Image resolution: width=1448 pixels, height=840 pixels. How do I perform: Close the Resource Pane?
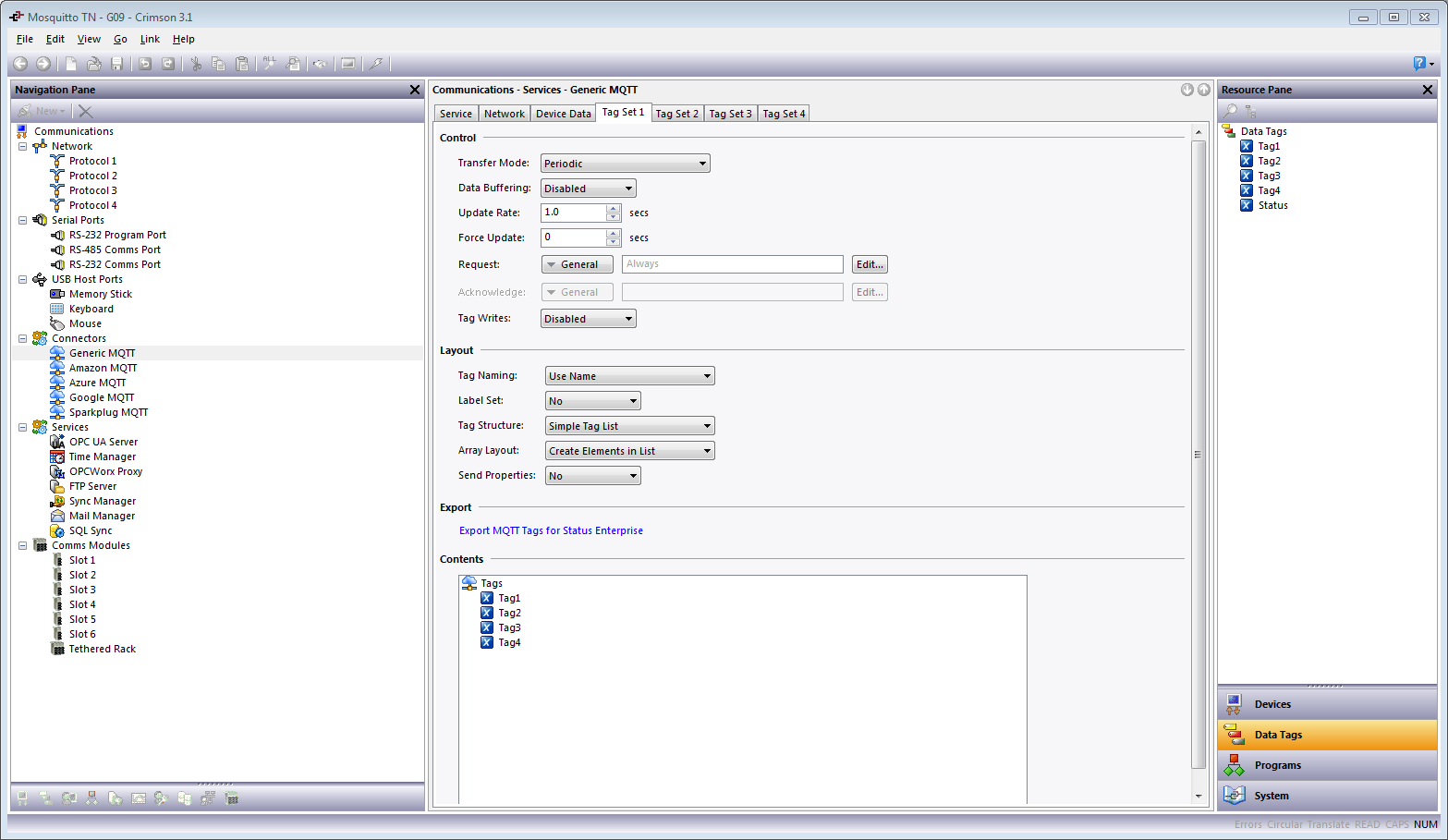1428,90
